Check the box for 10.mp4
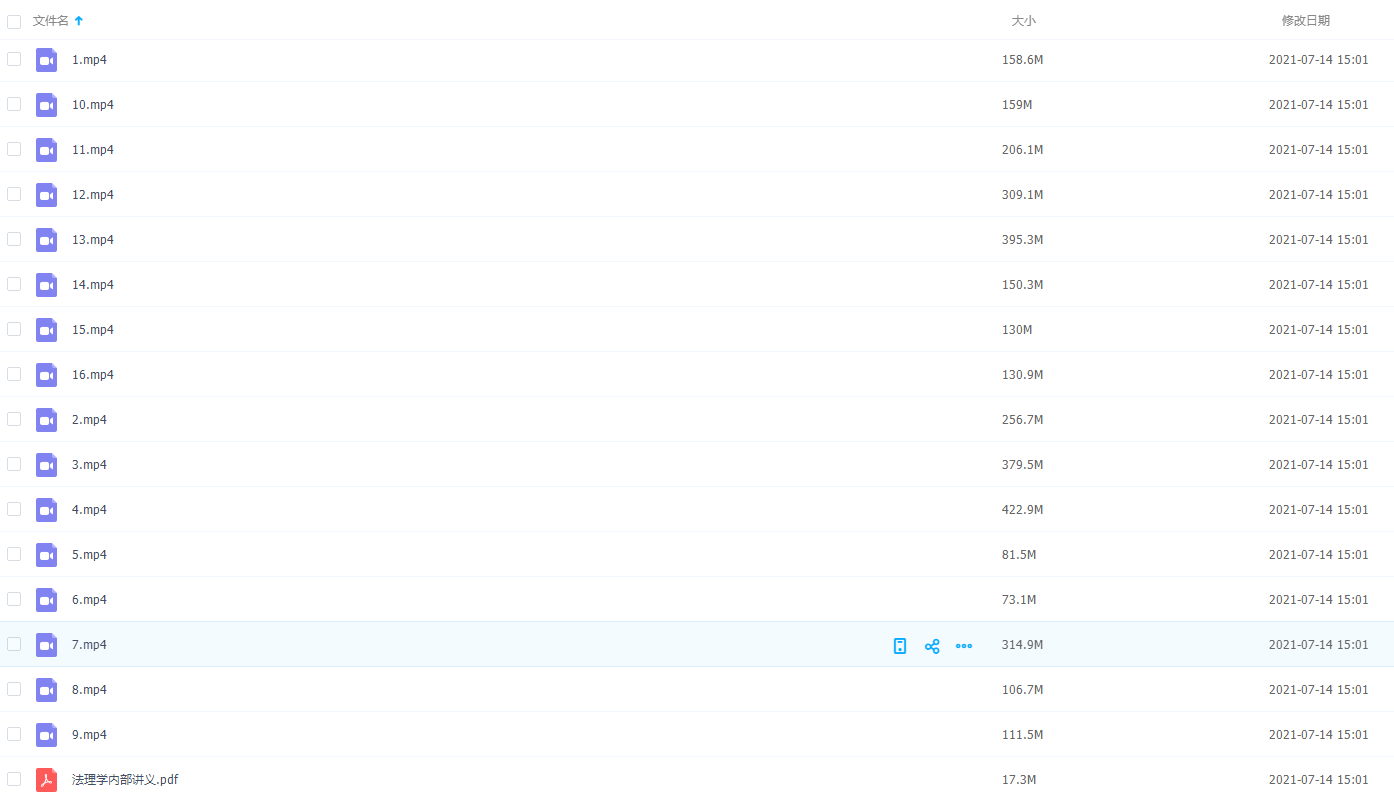This screenshot has width=1394, height=796. (14, 104)
